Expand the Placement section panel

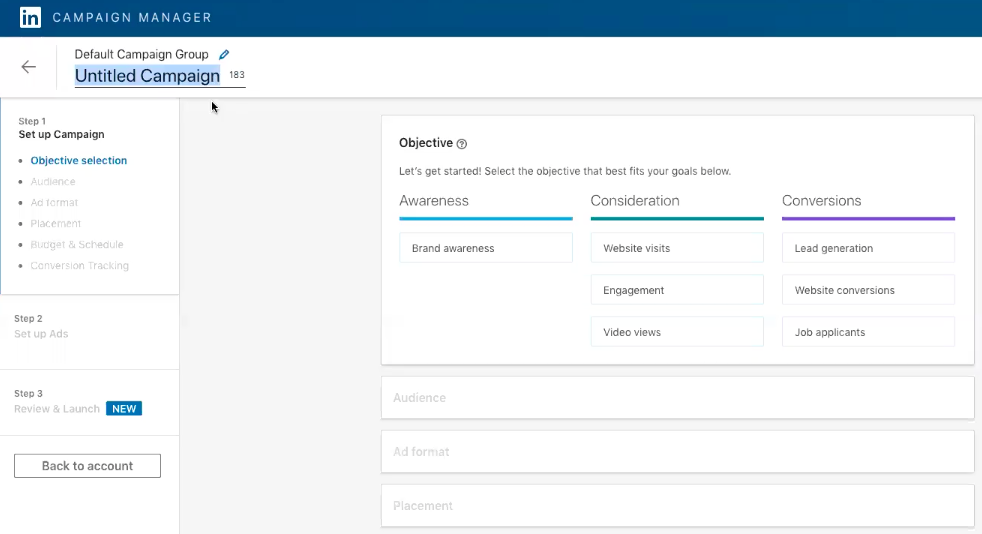[677, 506]
